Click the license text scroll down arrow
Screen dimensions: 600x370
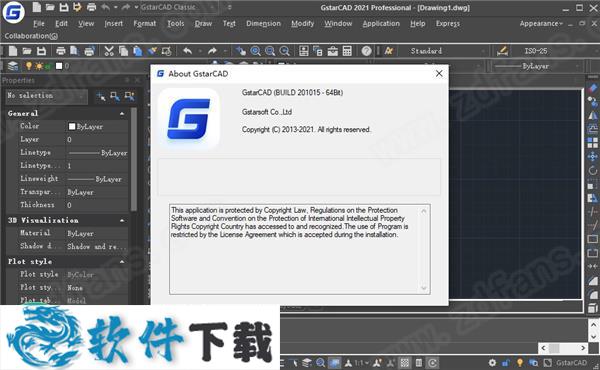[424, 288]
